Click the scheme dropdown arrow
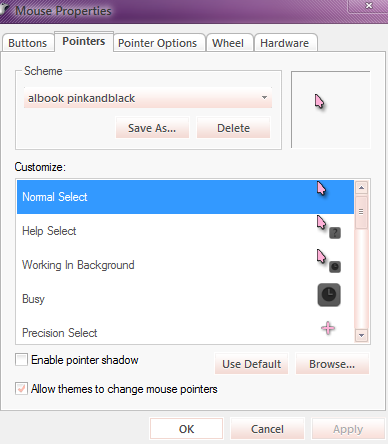 tap(264, 98)
